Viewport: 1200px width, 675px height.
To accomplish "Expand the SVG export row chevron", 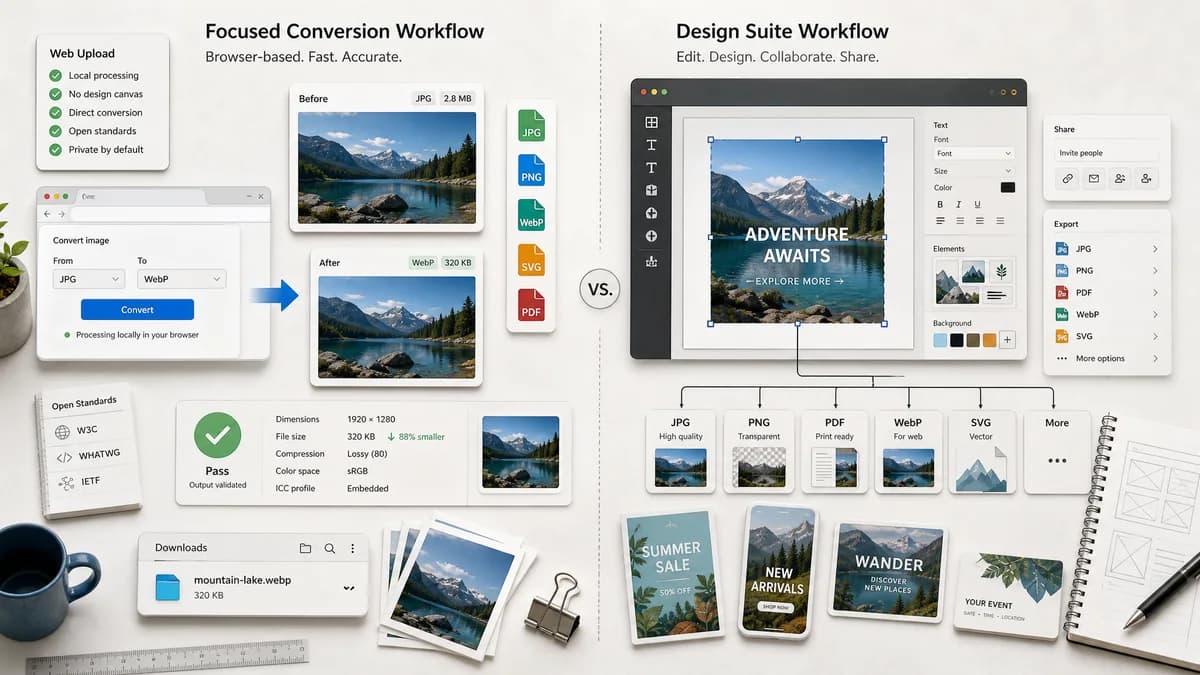I will point(1155,337).
